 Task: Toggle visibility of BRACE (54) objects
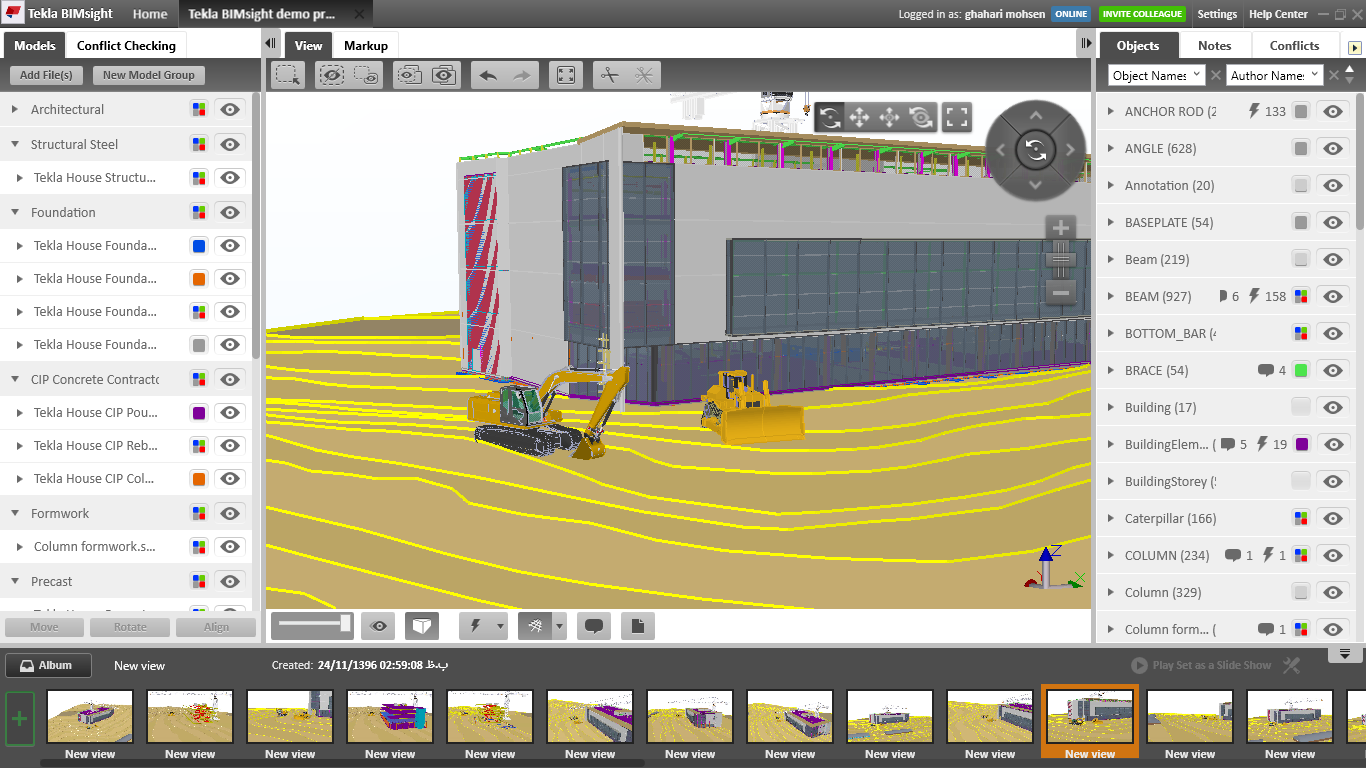1333,370
